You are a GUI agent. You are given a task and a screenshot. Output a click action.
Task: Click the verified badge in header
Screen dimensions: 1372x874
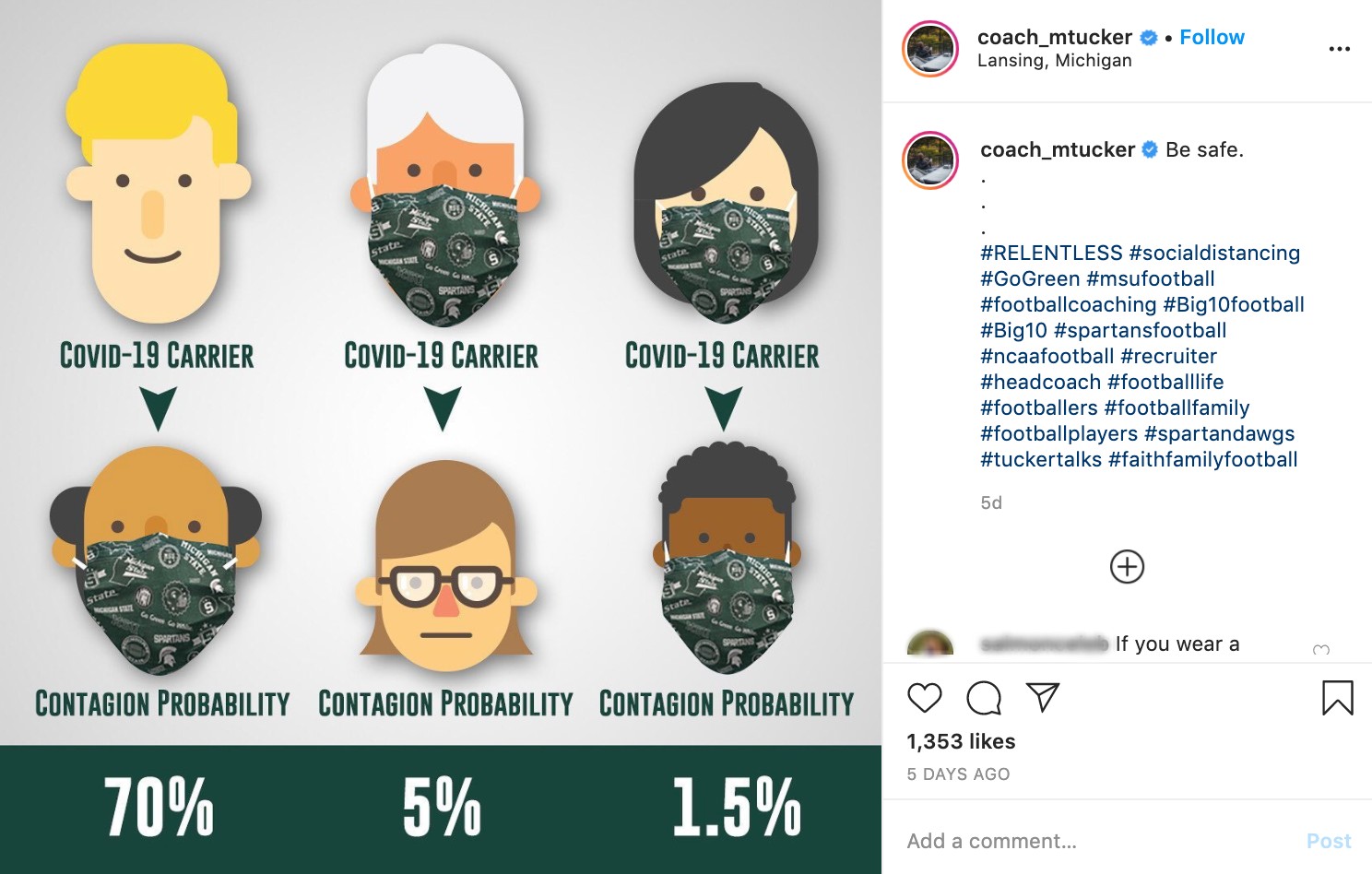(1149, 38)
